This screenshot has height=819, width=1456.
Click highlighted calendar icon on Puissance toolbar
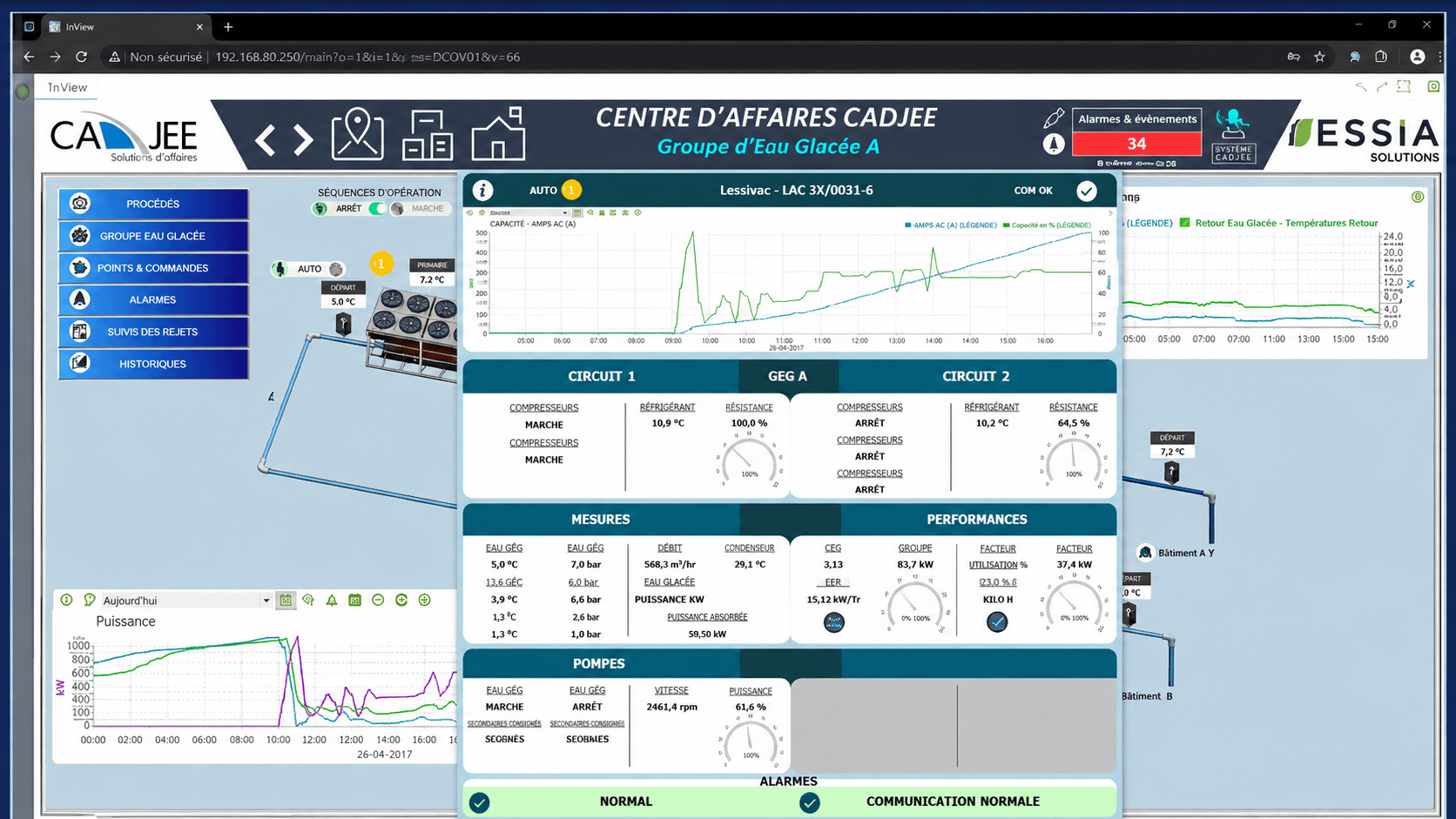pos(286,600)
